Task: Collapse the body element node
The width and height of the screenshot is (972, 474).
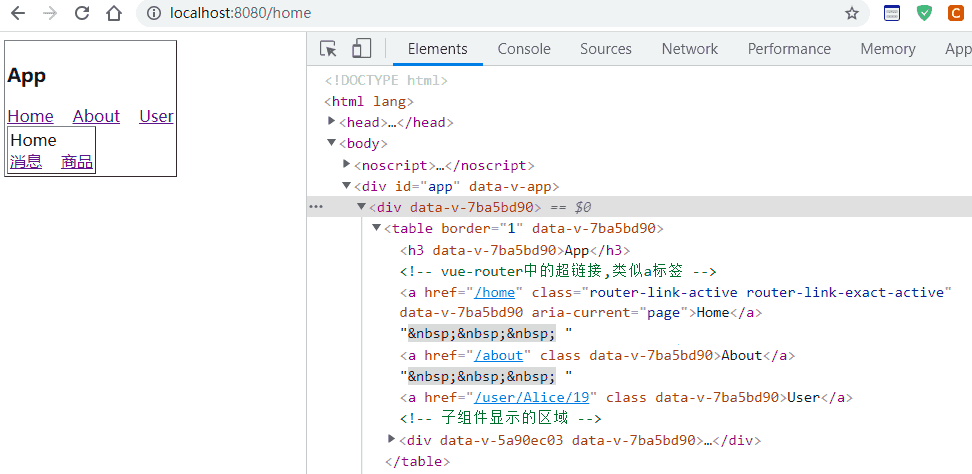Action: click(332, 144)
